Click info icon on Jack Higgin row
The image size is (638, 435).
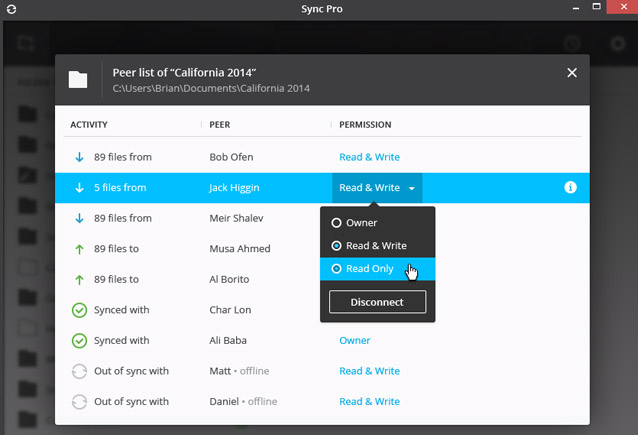tap(570, 187)
